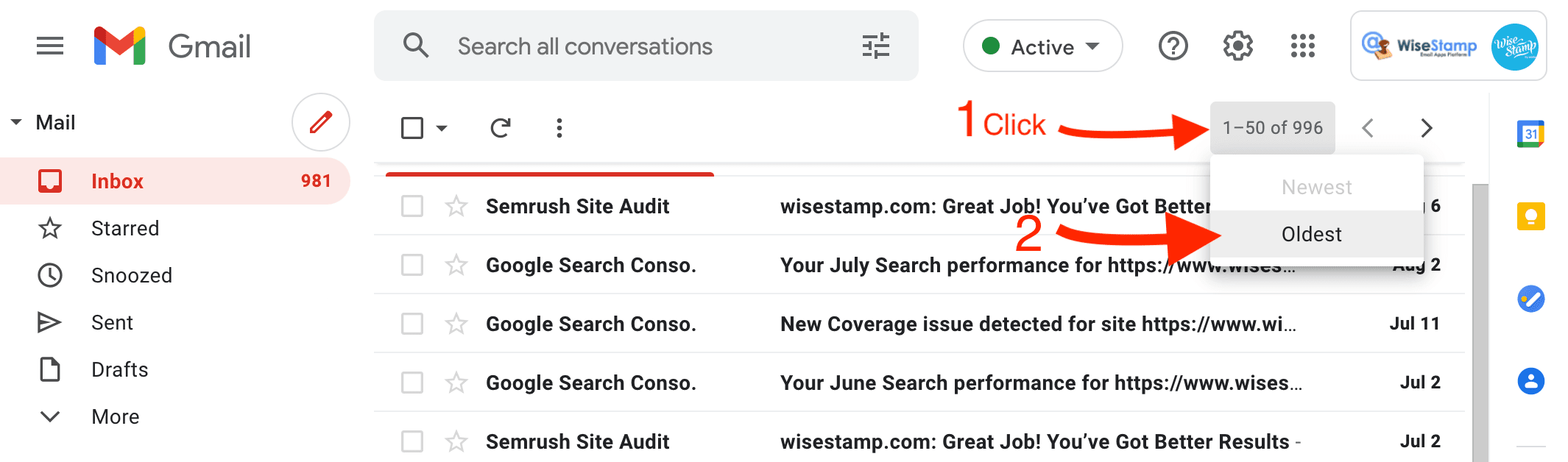Open the Support help icon
Viewport: 1568px width, 462px height.
pyautogui.click(x=1173, y=46)
